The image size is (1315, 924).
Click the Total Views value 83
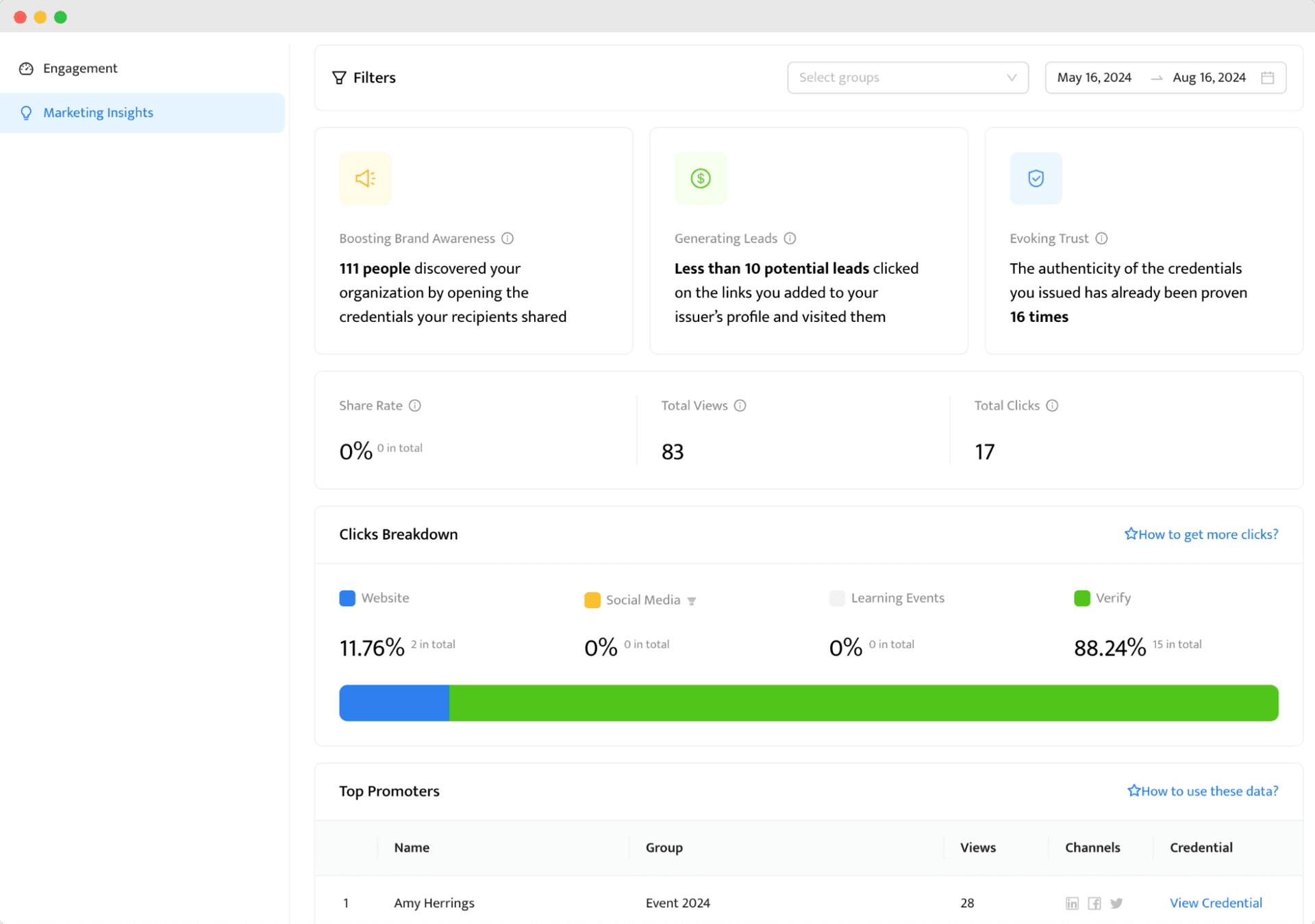coord(672,452)
